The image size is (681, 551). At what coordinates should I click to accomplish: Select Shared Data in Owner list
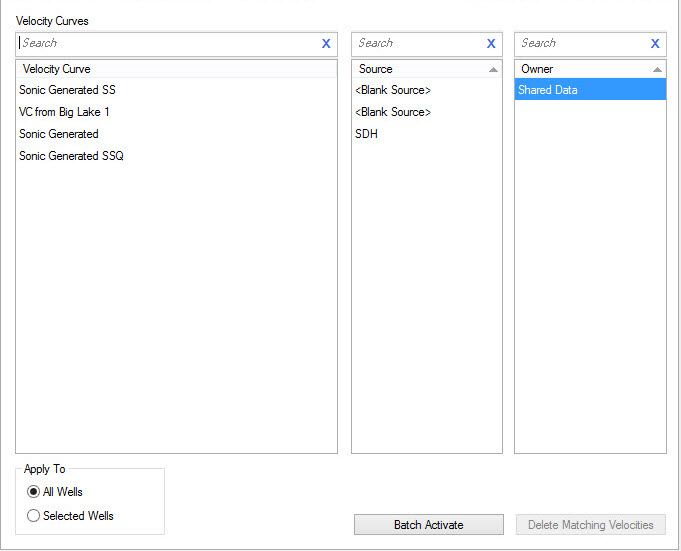(548, 90)
